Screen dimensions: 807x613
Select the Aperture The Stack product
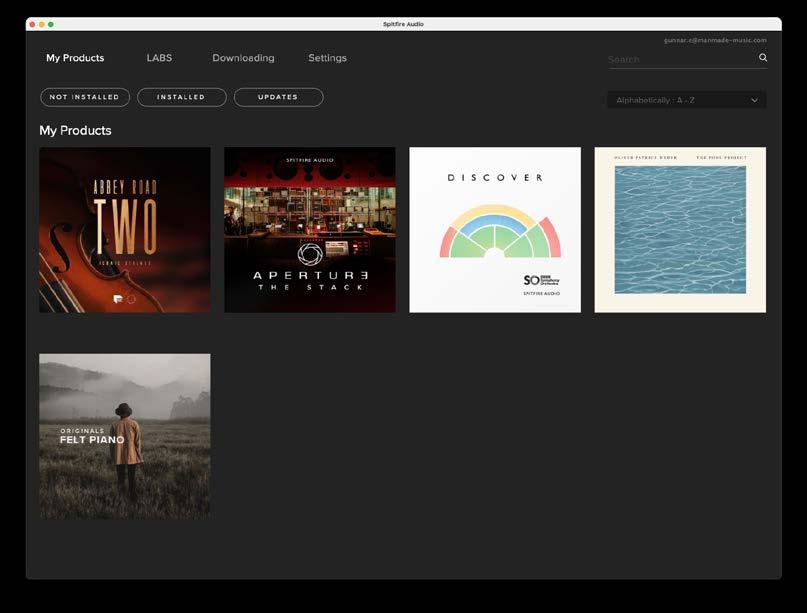(x=310, y=230)
